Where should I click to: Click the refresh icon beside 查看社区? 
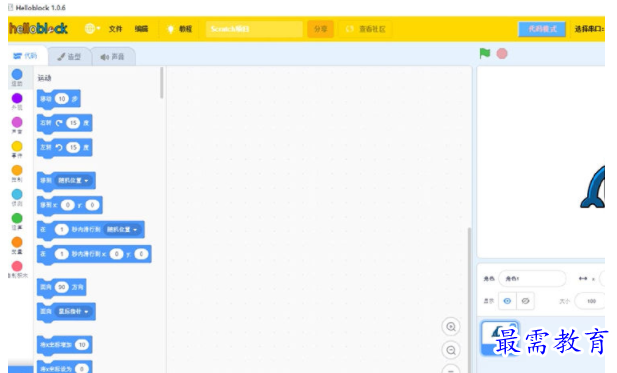(x=349, y=29)
